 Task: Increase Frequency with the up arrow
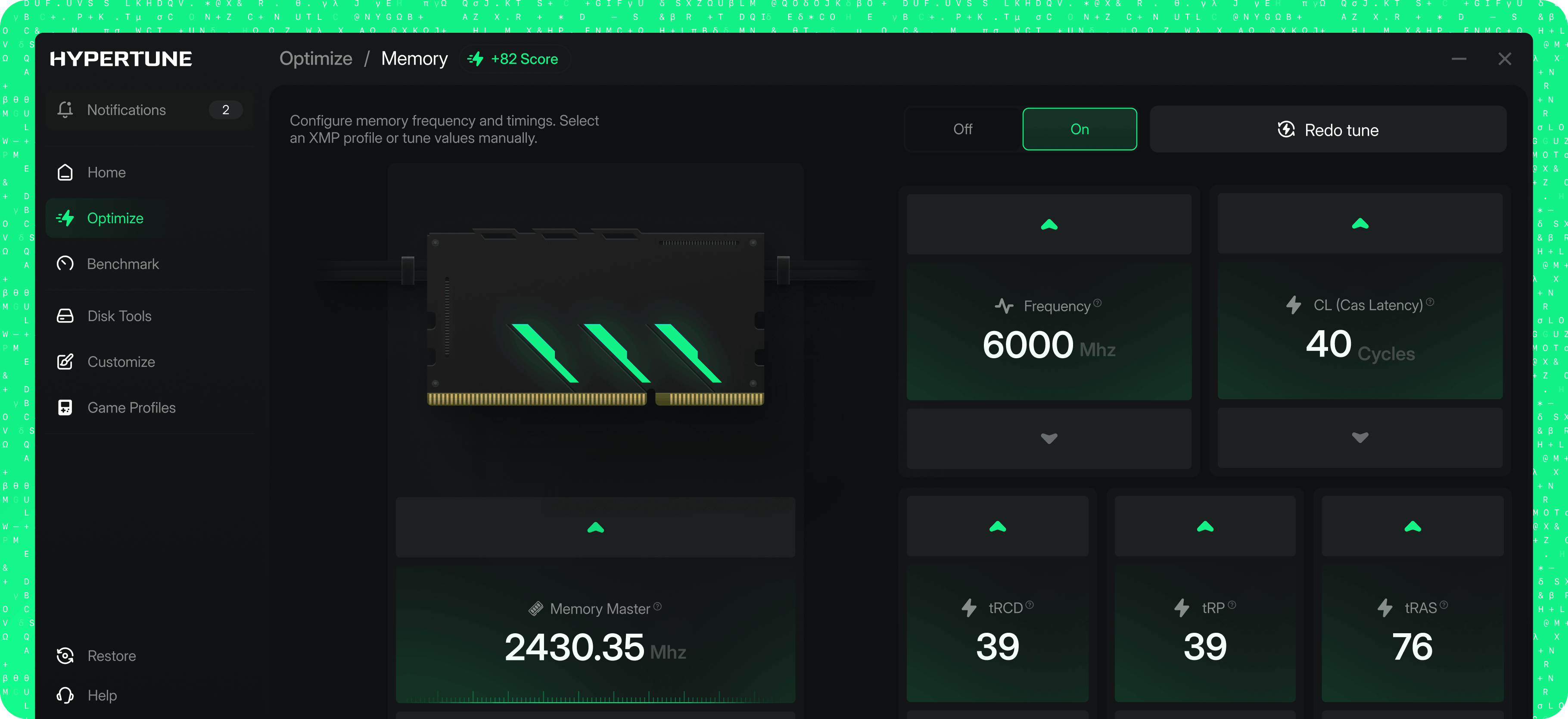pyautogui.click(x=1049, y=224)
